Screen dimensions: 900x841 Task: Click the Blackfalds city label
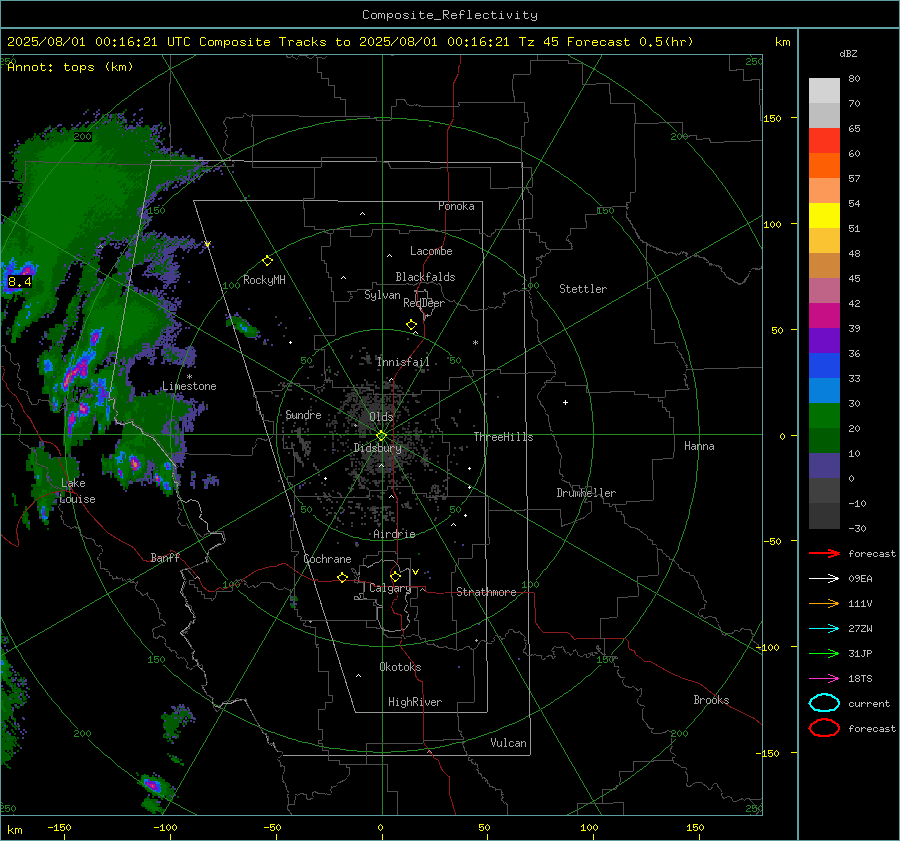pos(425,277)
